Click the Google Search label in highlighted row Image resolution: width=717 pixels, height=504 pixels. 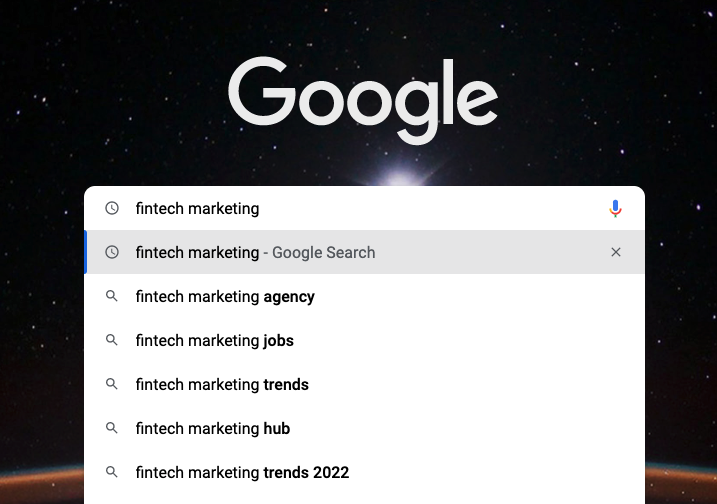click(x=324, y=252)
